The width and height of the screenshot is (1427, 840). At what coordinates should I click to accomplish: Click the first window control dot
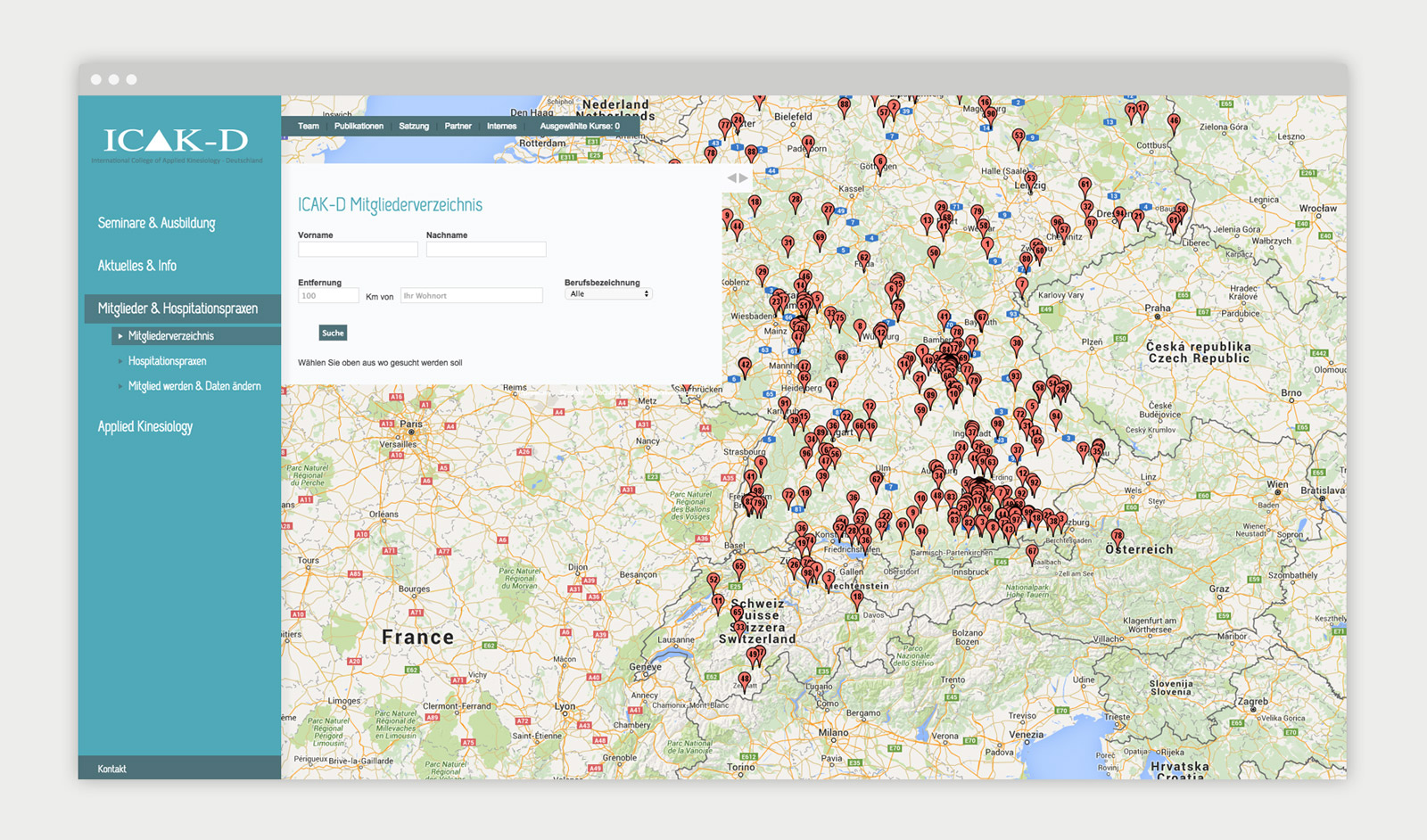coord(96,79)
